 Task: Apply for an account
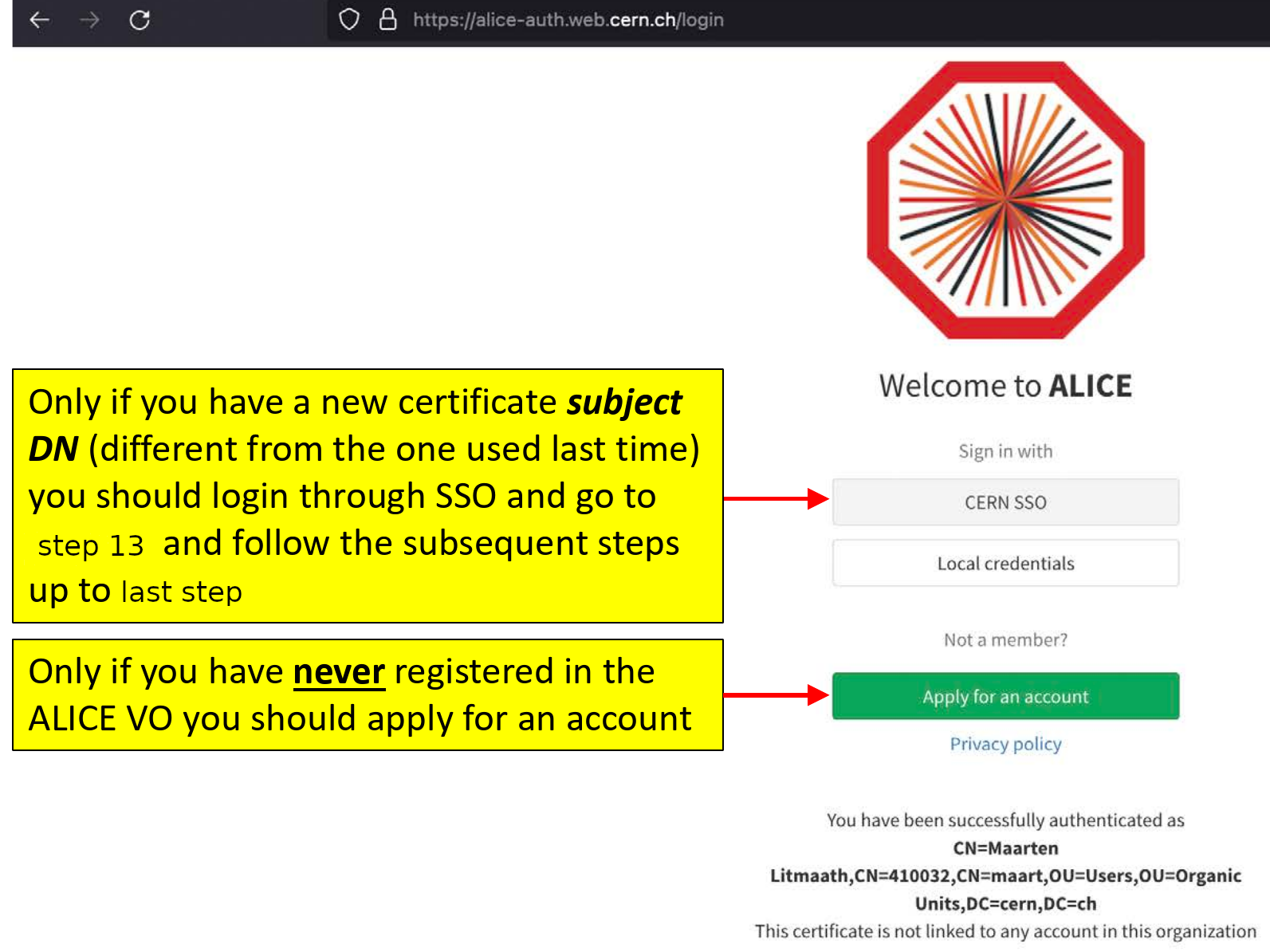1005,696
